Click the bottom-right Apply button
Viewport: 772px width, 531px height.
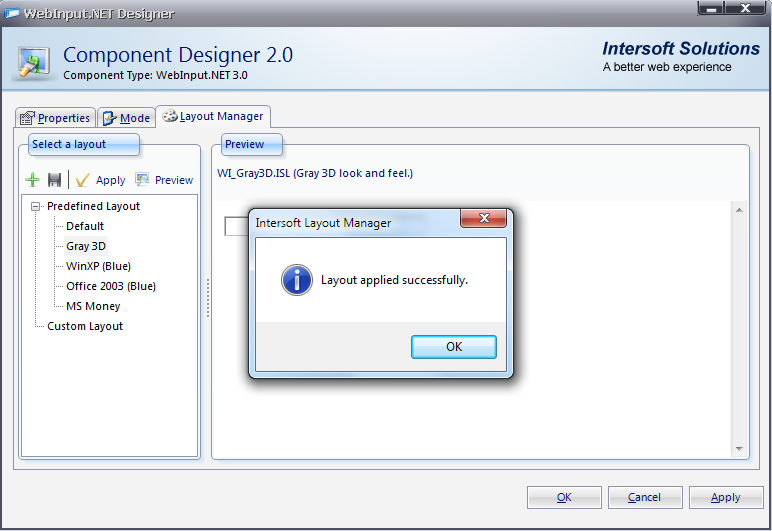pyautogui.click(x=725, y=497)
